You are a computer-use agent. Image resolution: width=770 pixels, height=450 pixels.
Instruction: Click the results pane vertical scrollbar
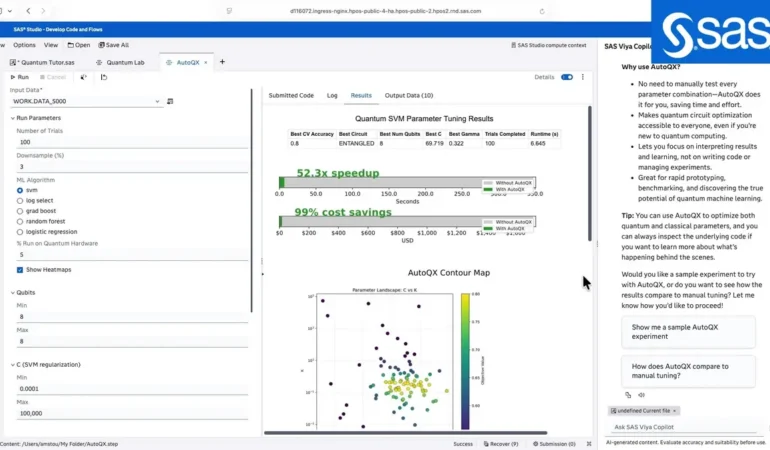click(590, 173)
